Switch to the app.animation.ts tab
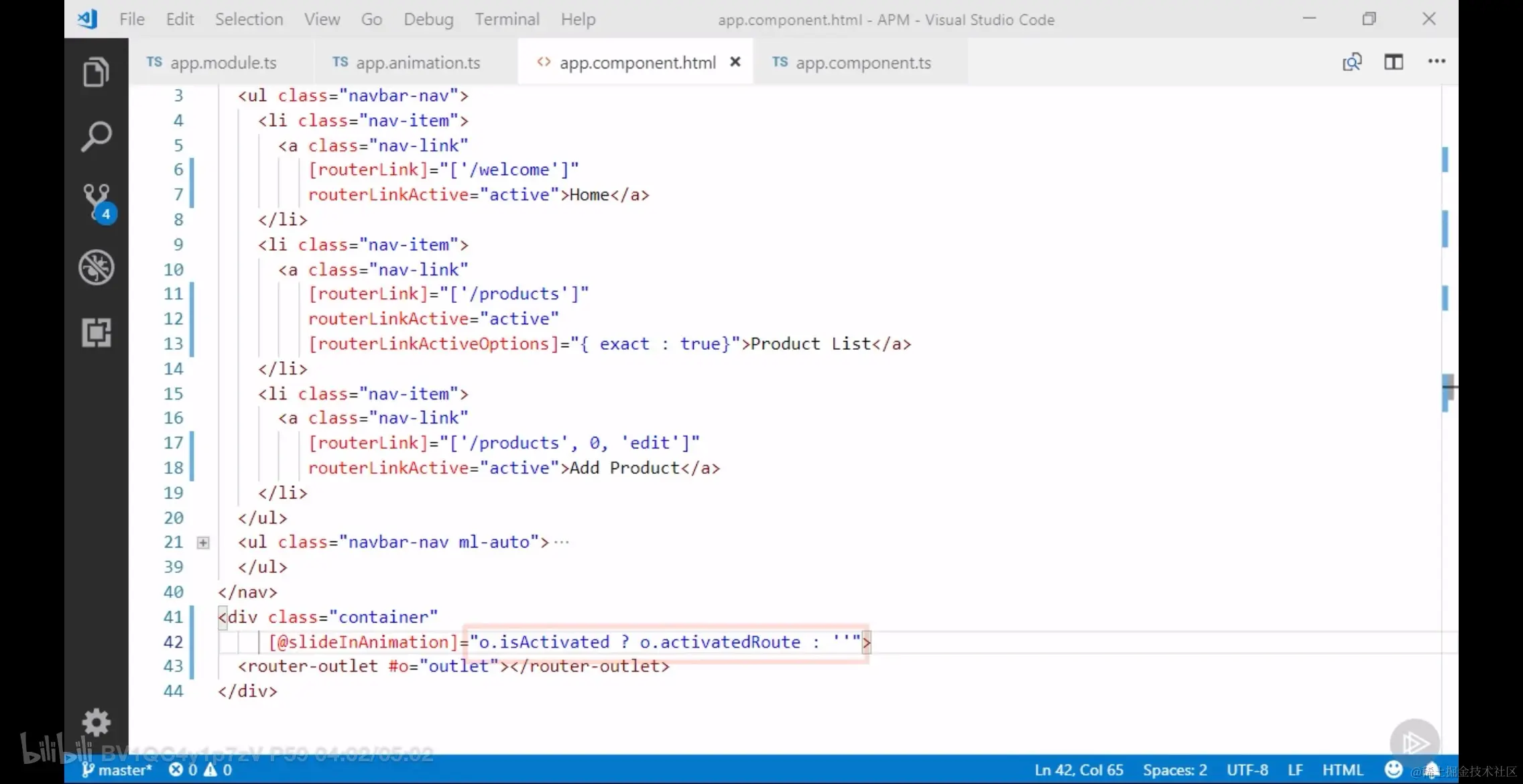1523x784 pixels. click(416, 62)
